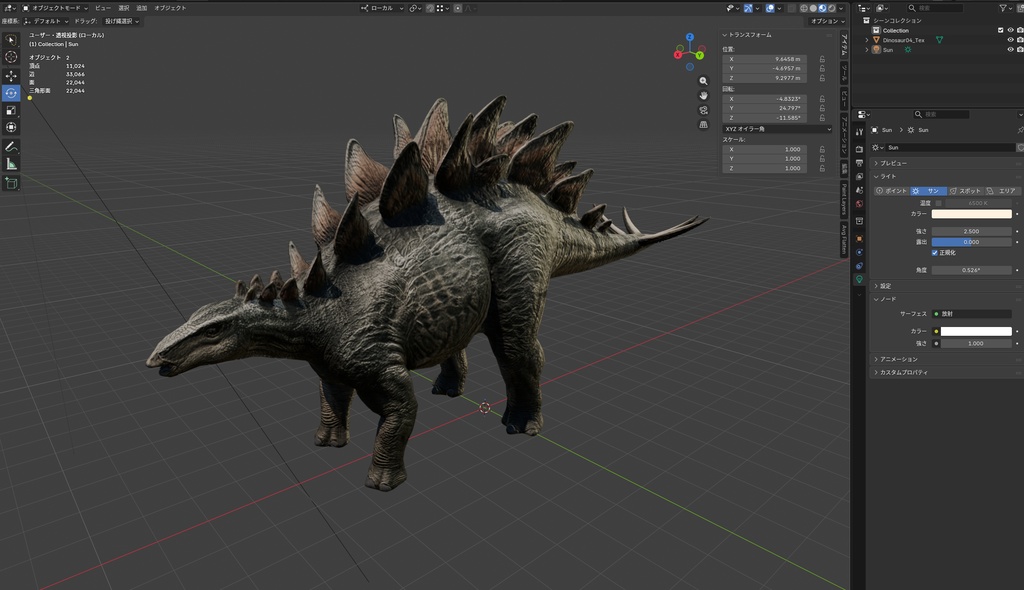Screen dimensions: 1024x590
Task: Uncheck the Collection checkbox in the outliner
Action: pos(1001,30)
